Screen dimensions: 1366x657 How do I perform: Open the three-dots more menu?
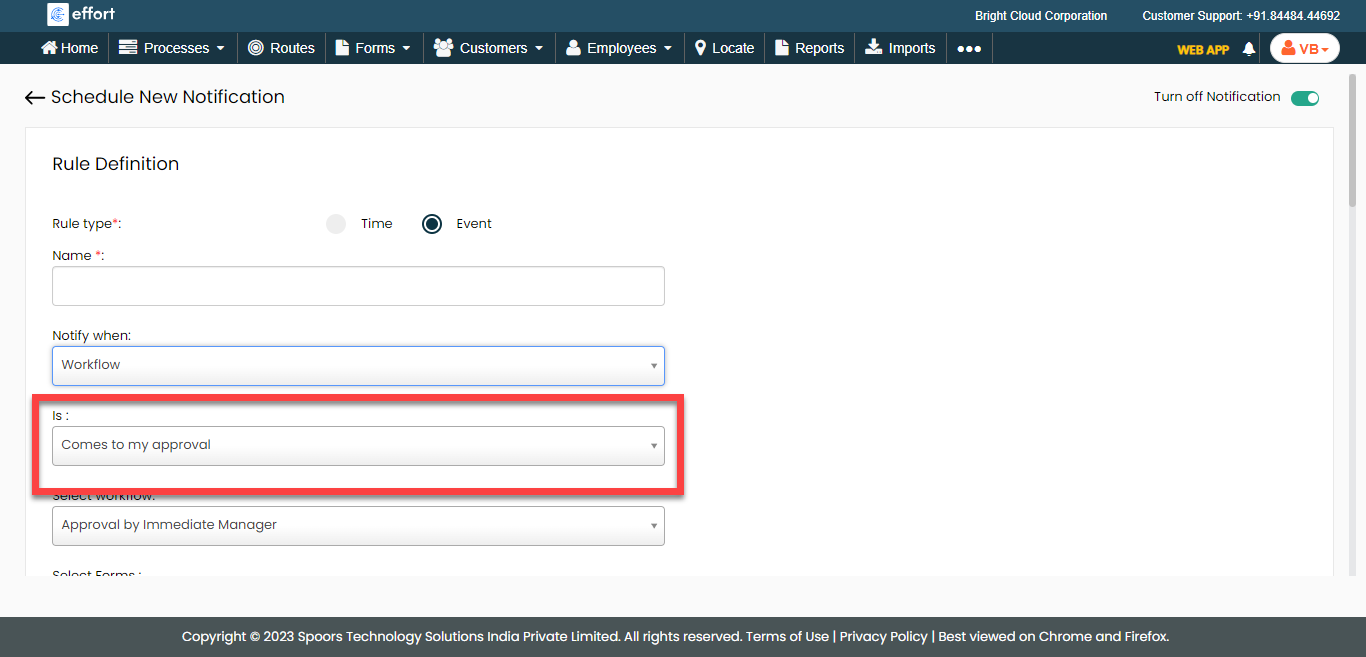pyautogui.click(x=969, y=48)
